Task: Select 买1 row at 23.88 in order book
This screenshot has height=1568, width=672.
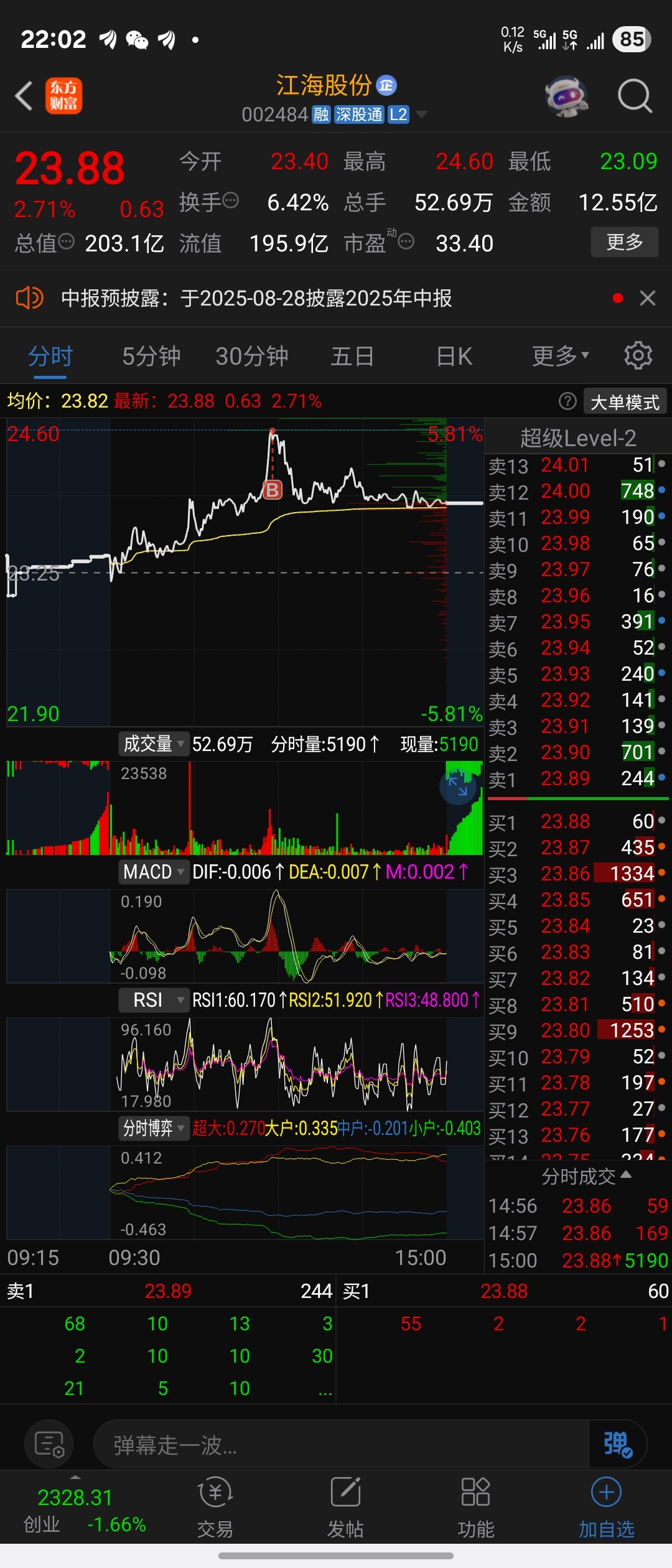Action: (x=577, y=822)
